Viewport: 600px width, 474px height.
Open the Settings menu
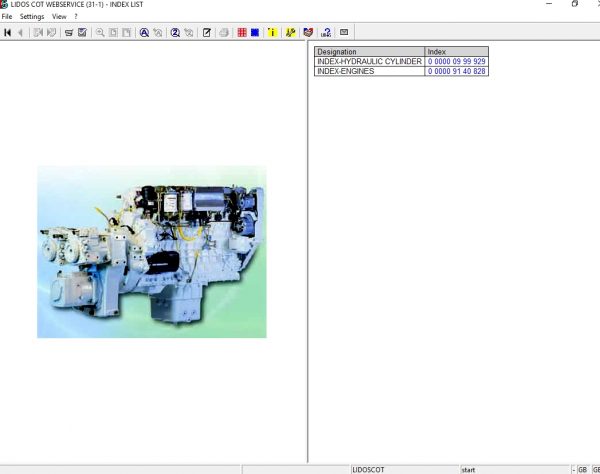point(32,16)
